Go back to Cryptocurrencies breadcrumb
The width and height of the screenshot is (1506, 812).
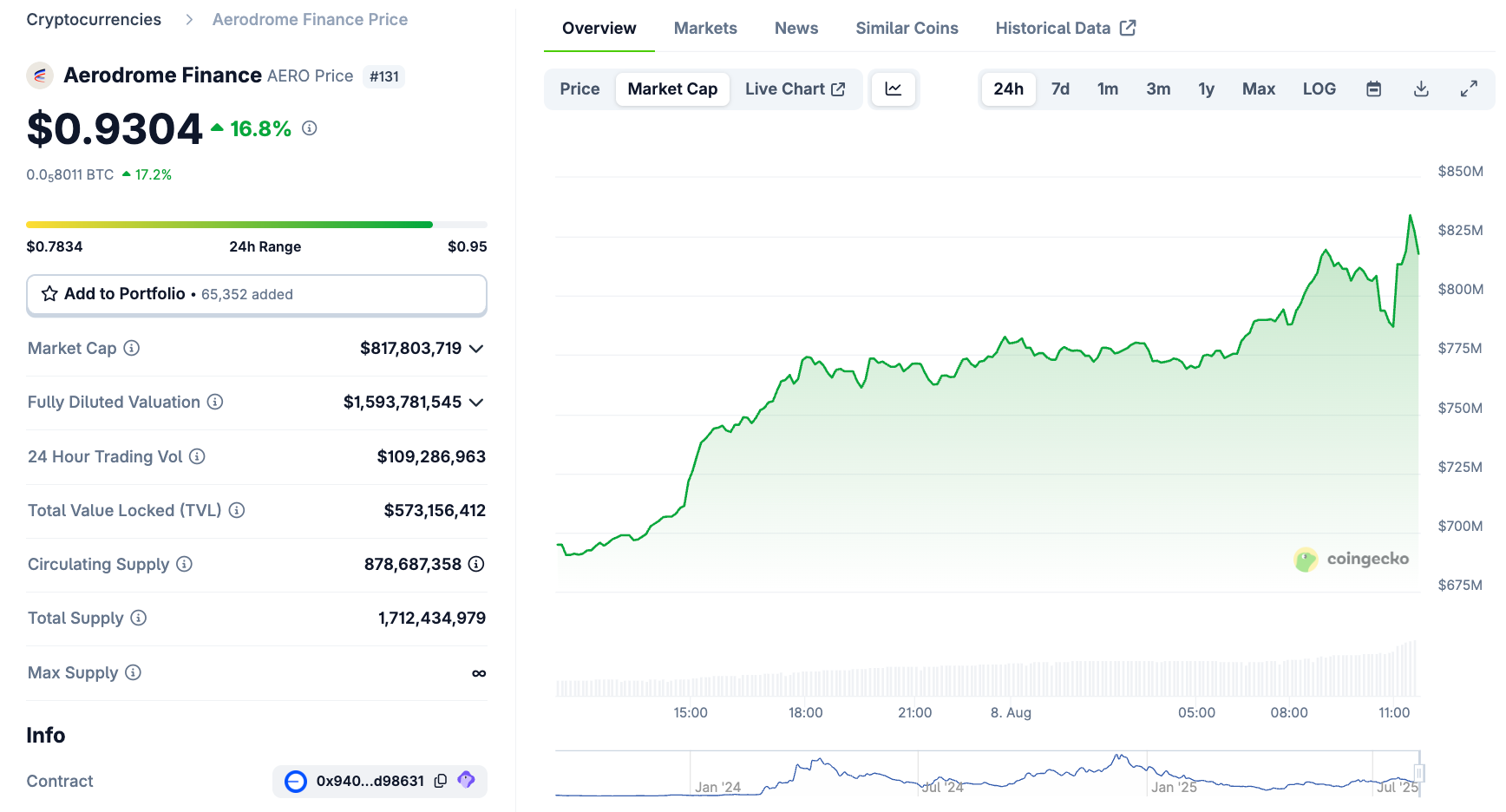tap(93, 19)
